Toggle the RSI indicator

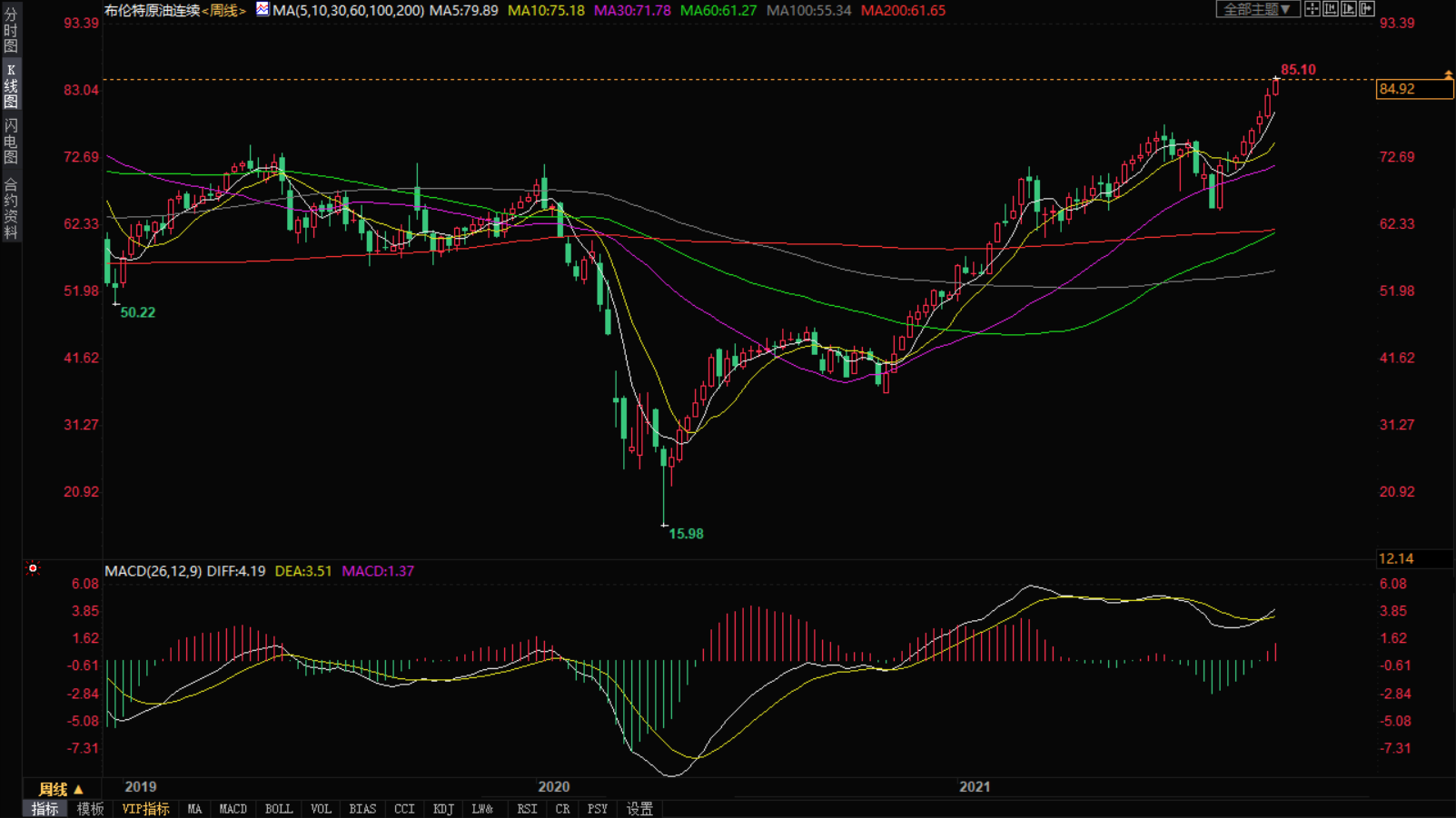point(527,809)
